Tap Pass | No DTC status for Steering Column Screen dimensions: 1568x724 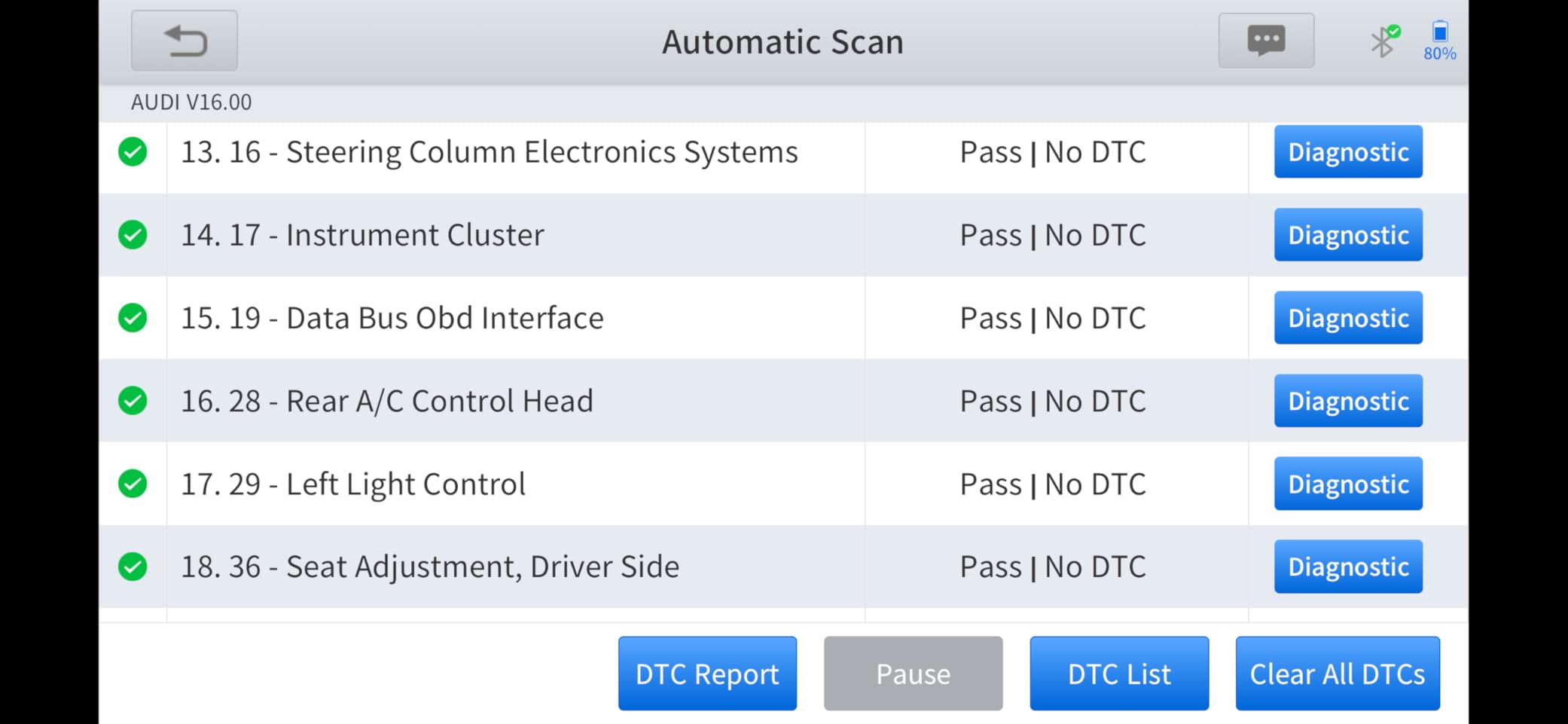pos(1053,152)
